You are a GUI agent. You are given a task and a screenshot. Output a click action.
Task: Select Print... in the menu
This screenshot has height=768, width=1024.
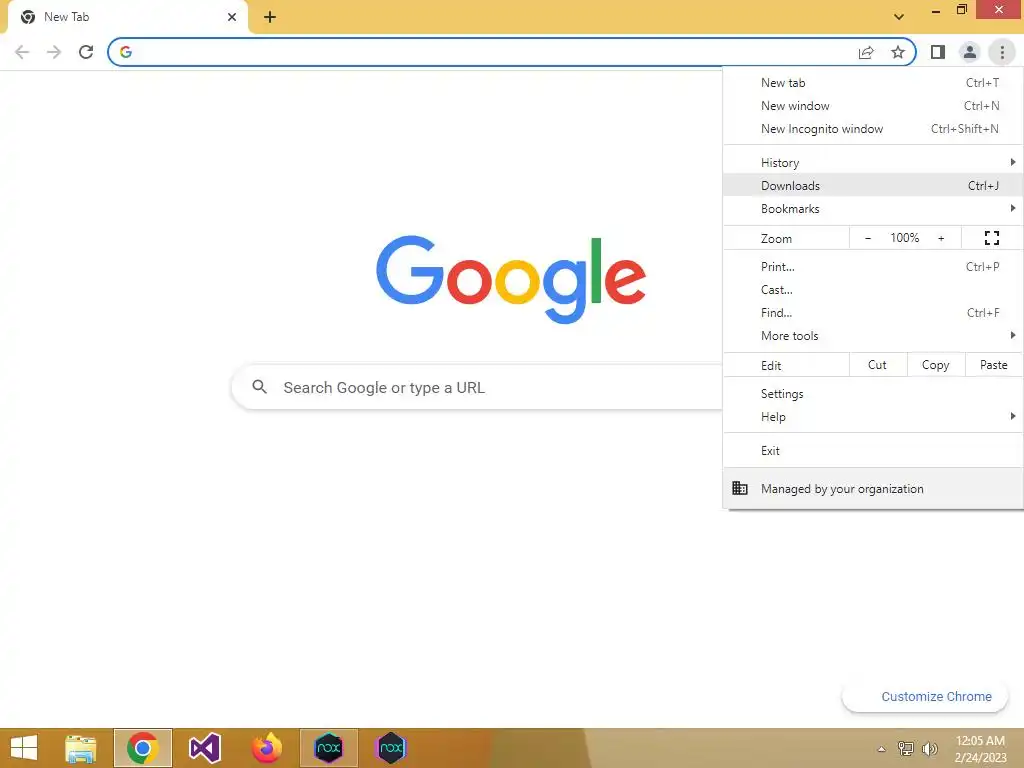873,266
